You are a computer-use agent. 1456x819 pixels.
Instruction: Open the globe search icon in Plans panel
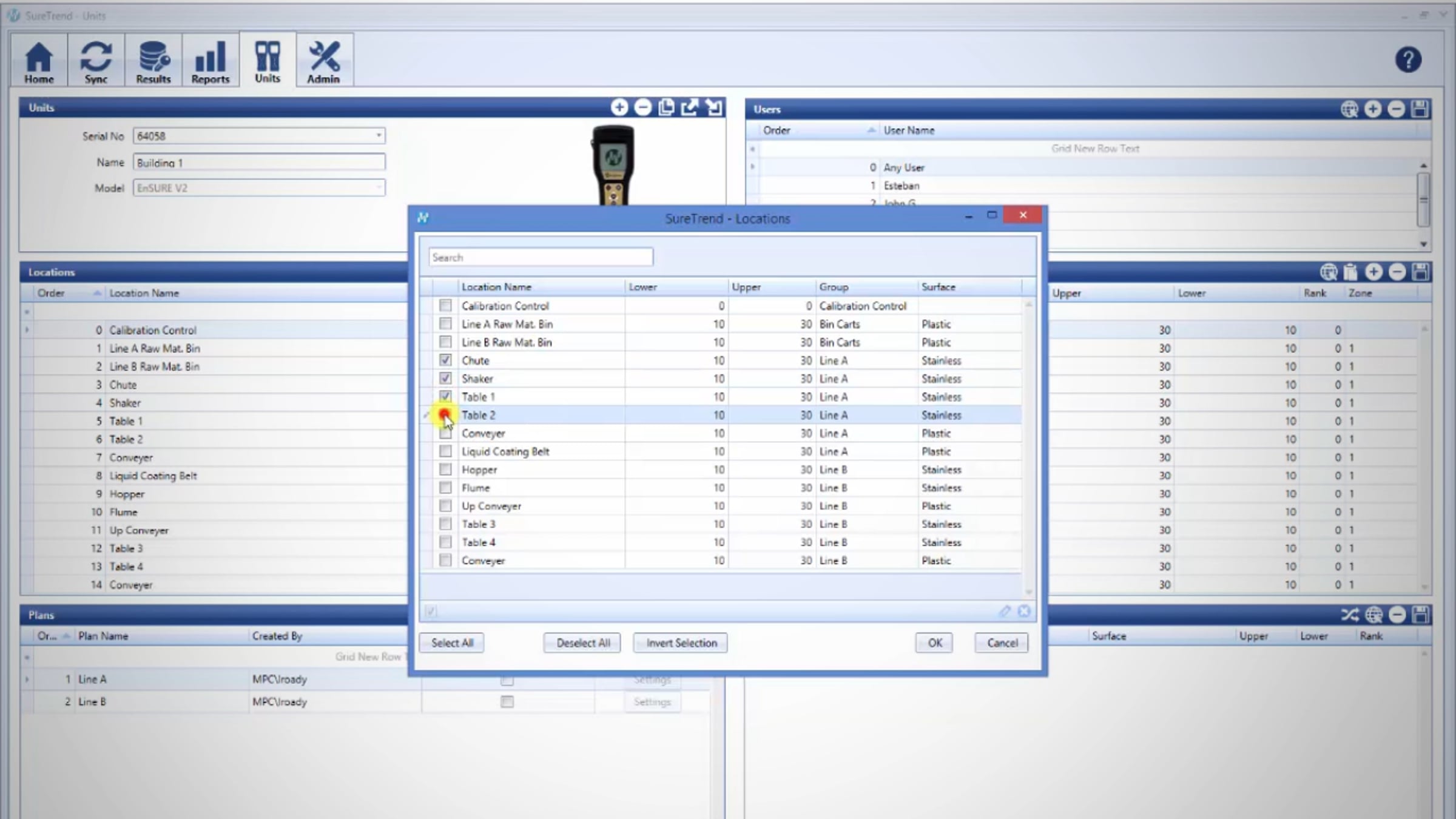[x=1374, y=615]
